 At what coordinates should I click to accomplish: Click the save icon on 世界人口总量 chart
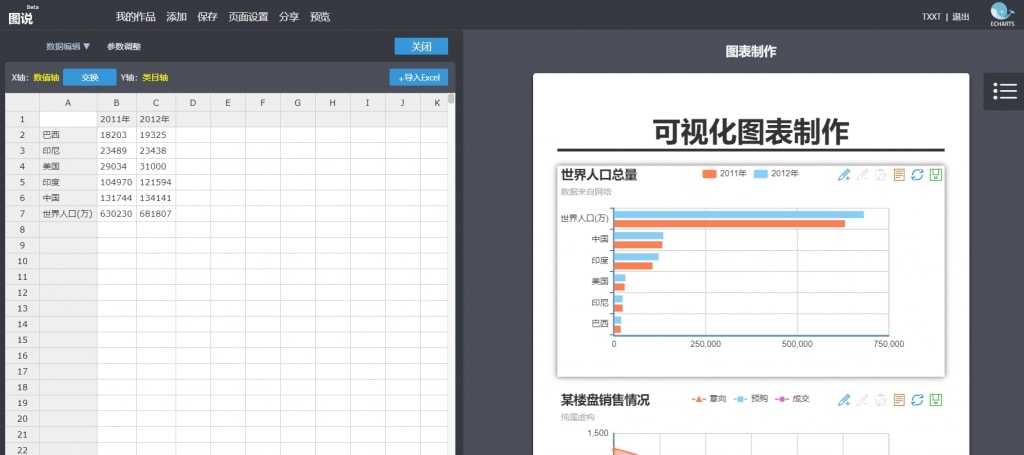[936, 175]
